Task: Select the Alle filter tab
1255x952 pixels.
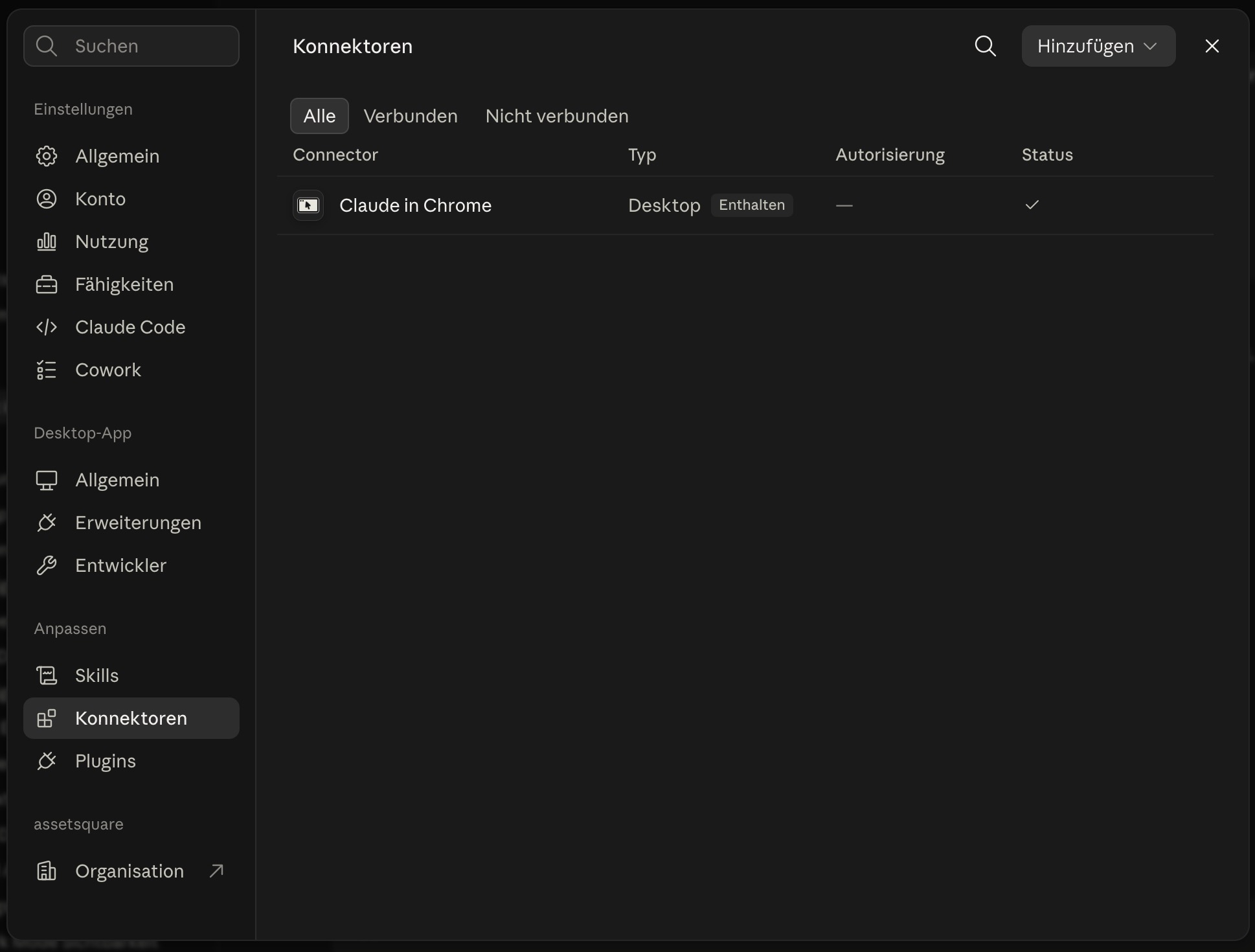Action: (x=319, y=116)
